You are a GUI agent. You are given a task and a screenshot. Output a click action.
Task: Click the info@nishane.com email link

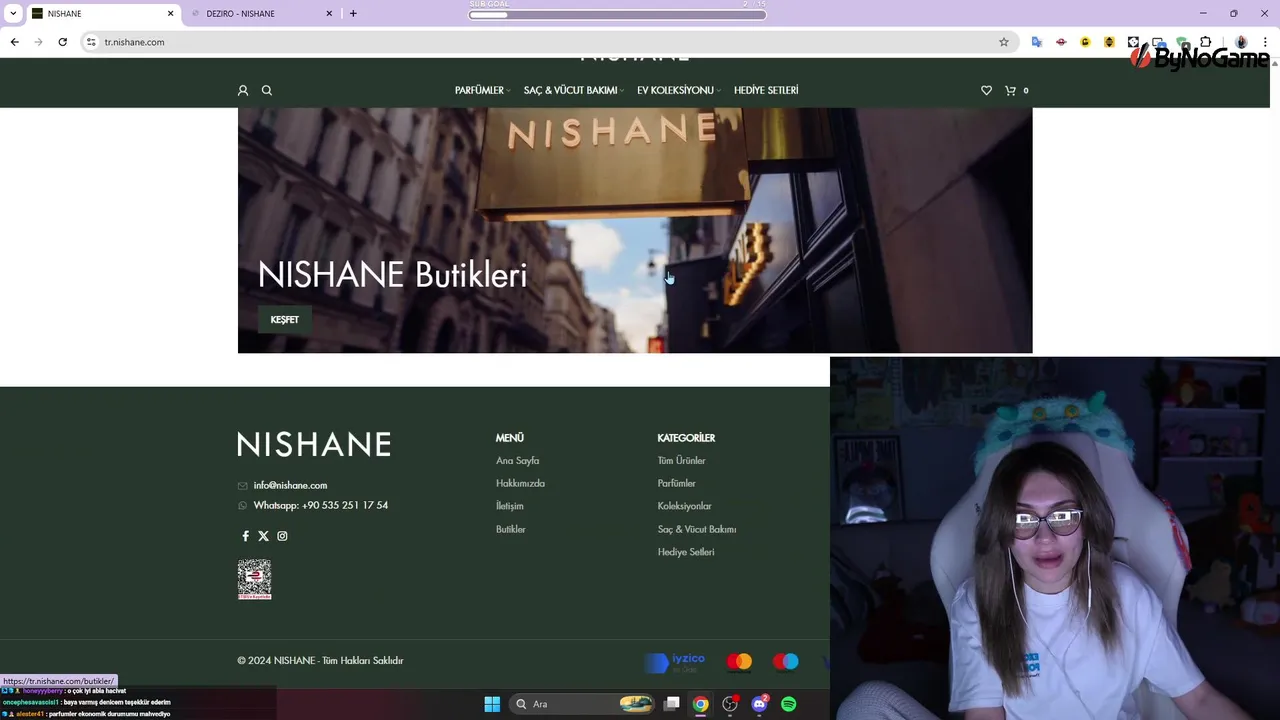click(x=290, y=485)
